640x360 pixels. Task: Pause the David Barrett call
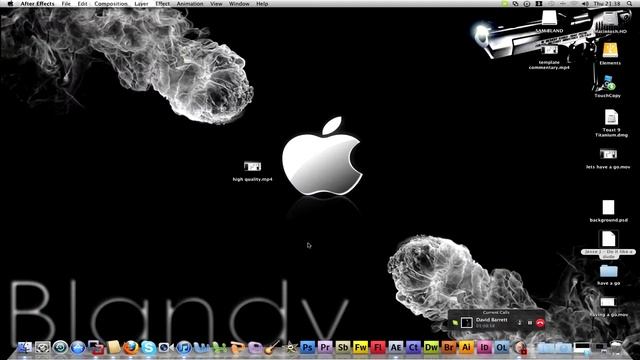coord(530,323)
